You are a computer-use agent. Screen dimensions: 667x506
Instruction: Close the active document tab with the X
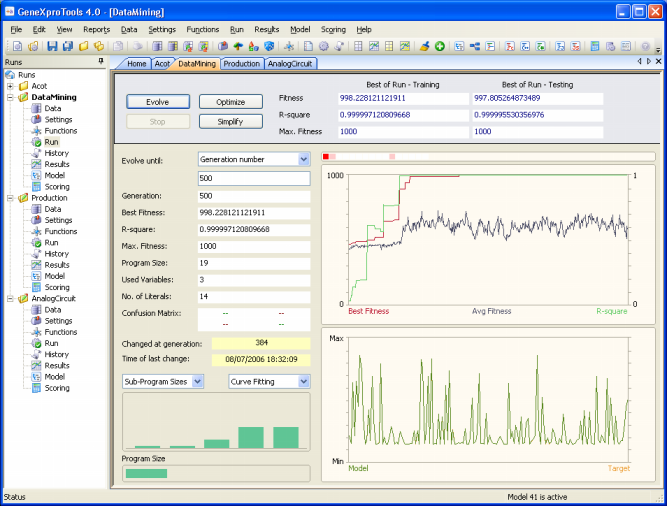pos(658,61)
